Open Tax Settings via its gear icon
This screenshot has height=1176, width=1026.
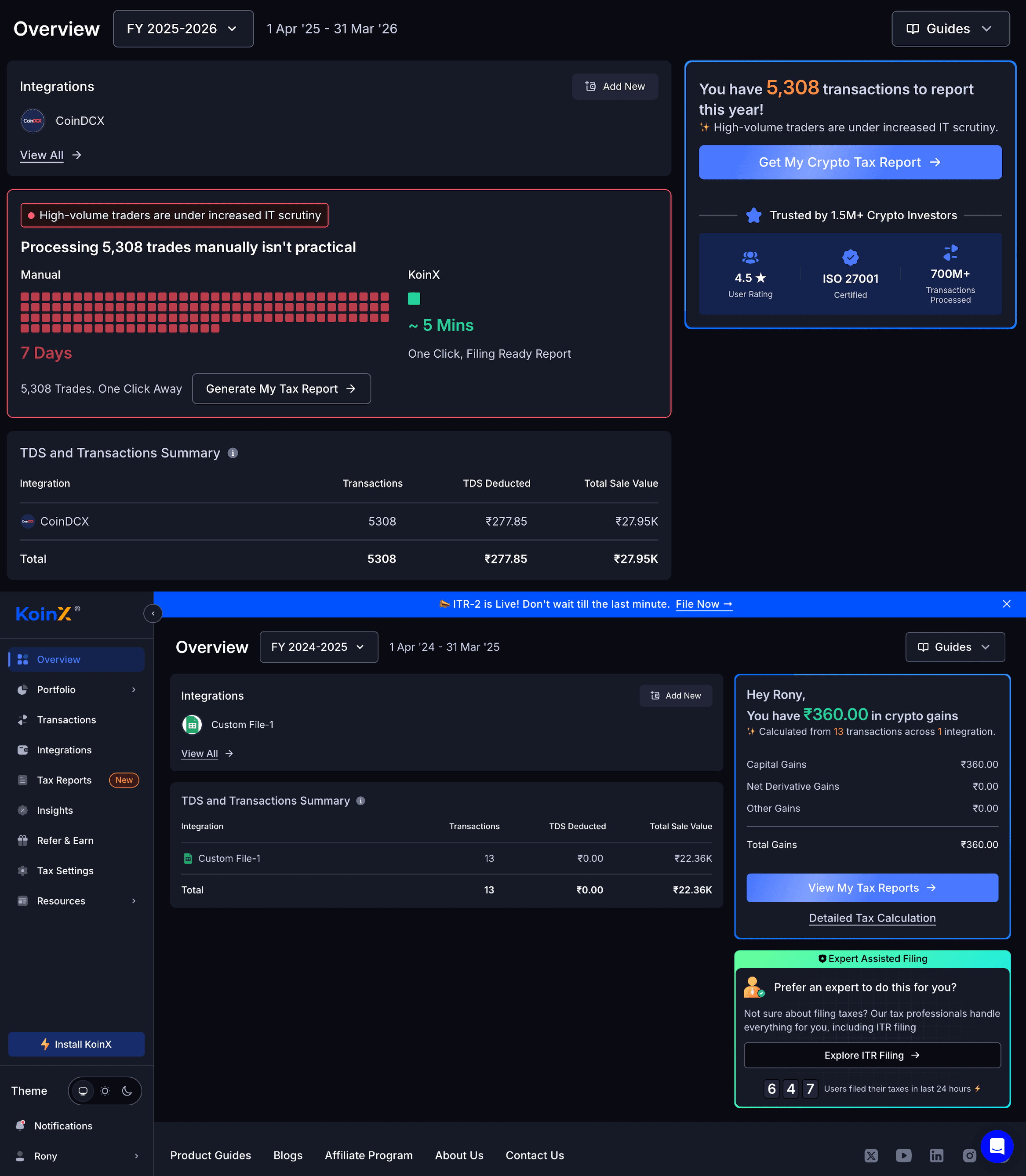coord(23,871)
